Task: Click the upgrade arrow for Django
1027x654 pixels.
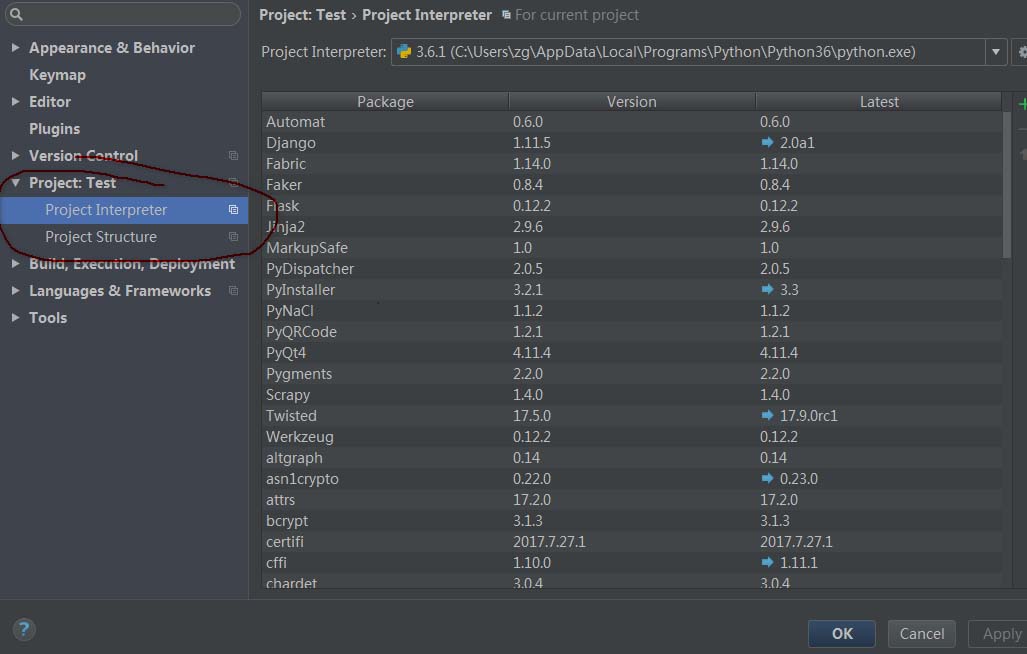Action: tap(767, 142)
